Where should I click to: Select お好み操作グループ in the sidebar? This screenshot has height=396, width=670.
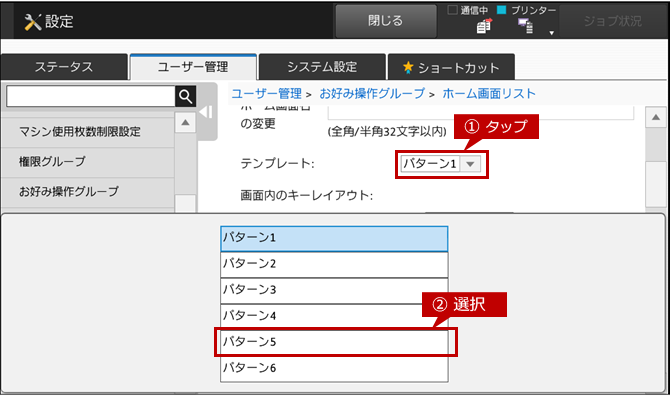(88, 191)
